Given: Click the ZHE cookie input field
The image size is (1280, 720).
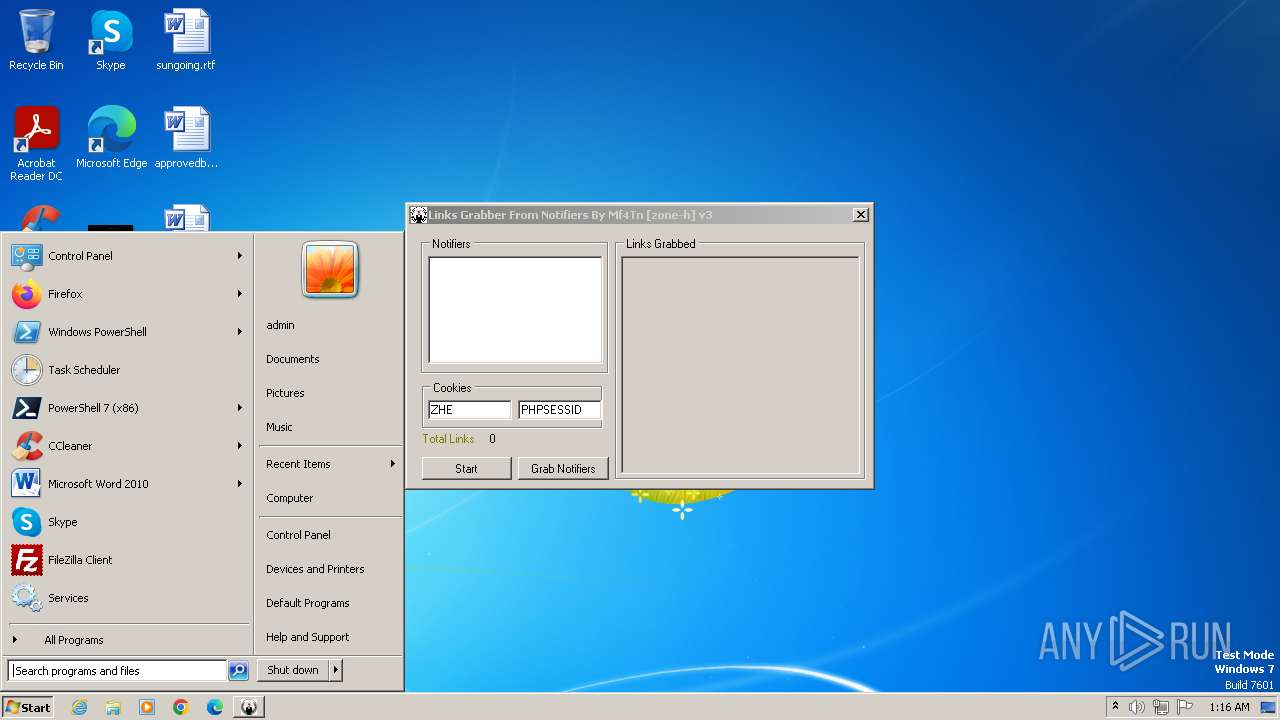Looking at the screenshot, I should point(469,409).
